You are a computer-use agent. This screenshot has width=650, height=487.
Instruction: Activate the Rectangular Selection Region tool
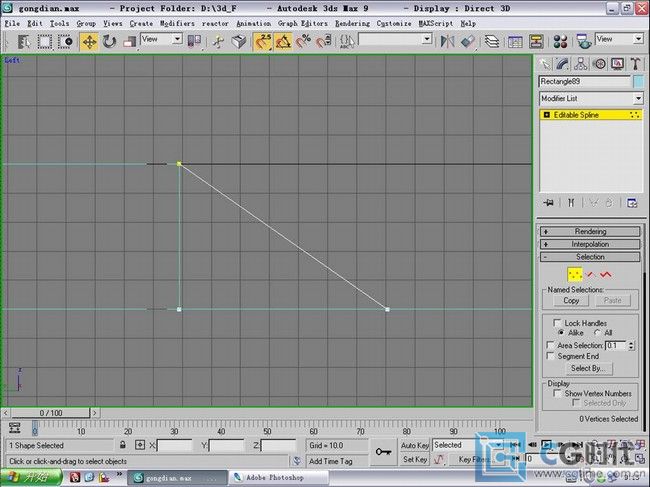pos(44,41)
